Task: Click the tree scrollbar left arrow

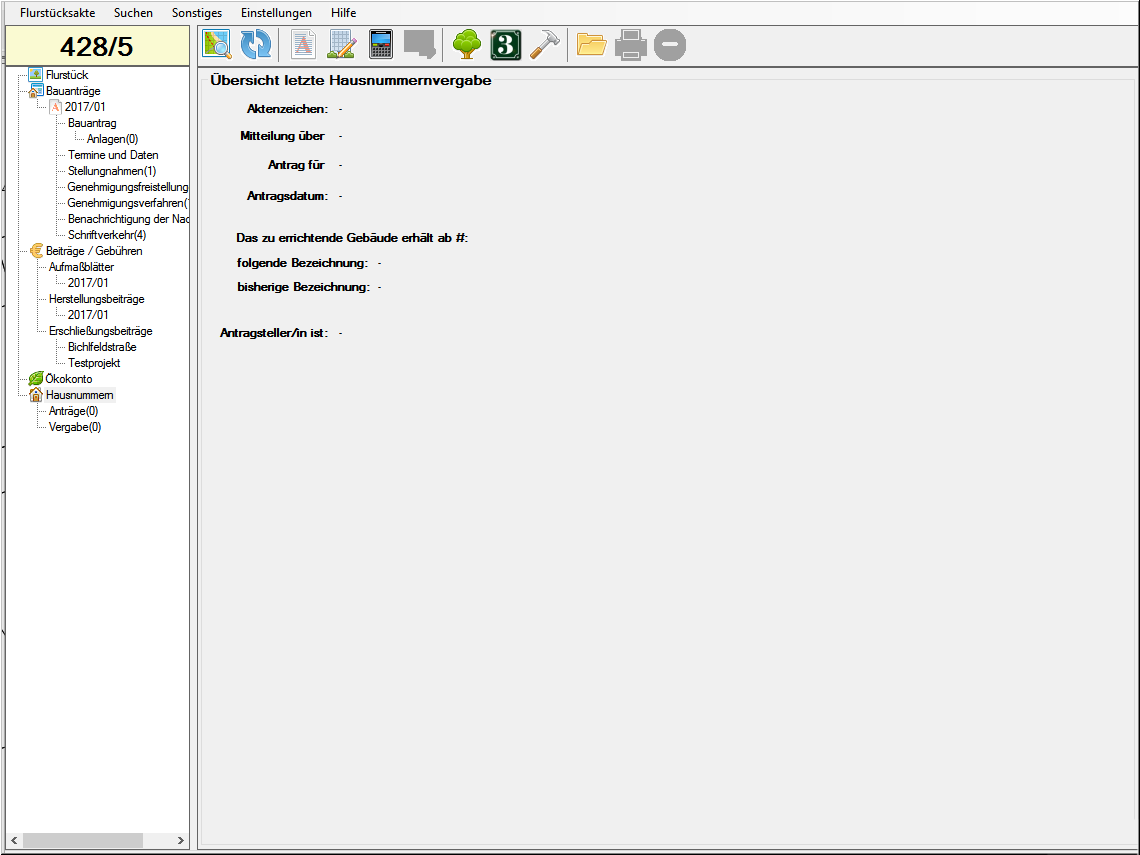Action: (x=14, y=840)
